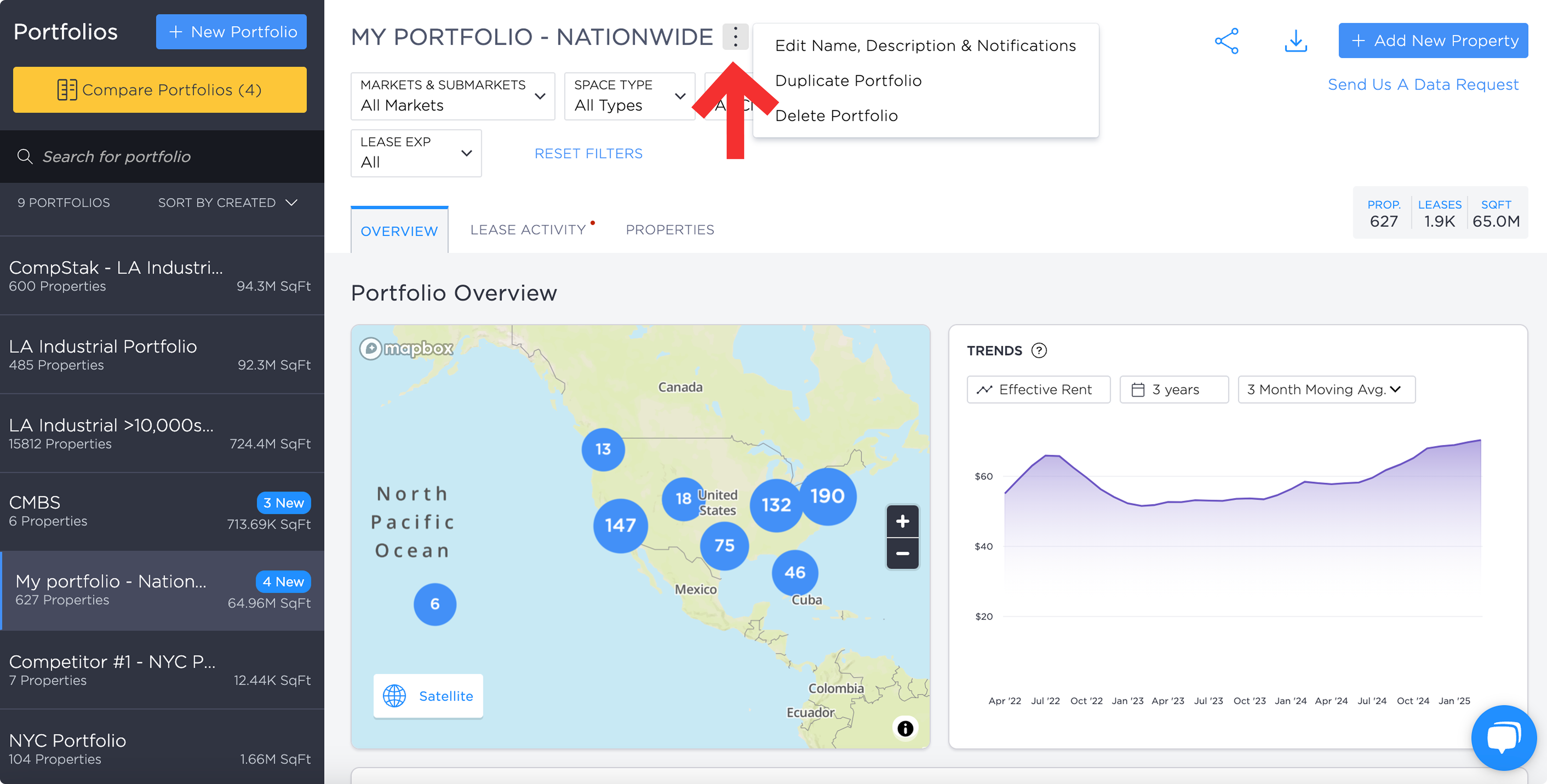Focus the Search for portfolio field
Viewport: 1547px width, 784px height.
coord(162,157)
